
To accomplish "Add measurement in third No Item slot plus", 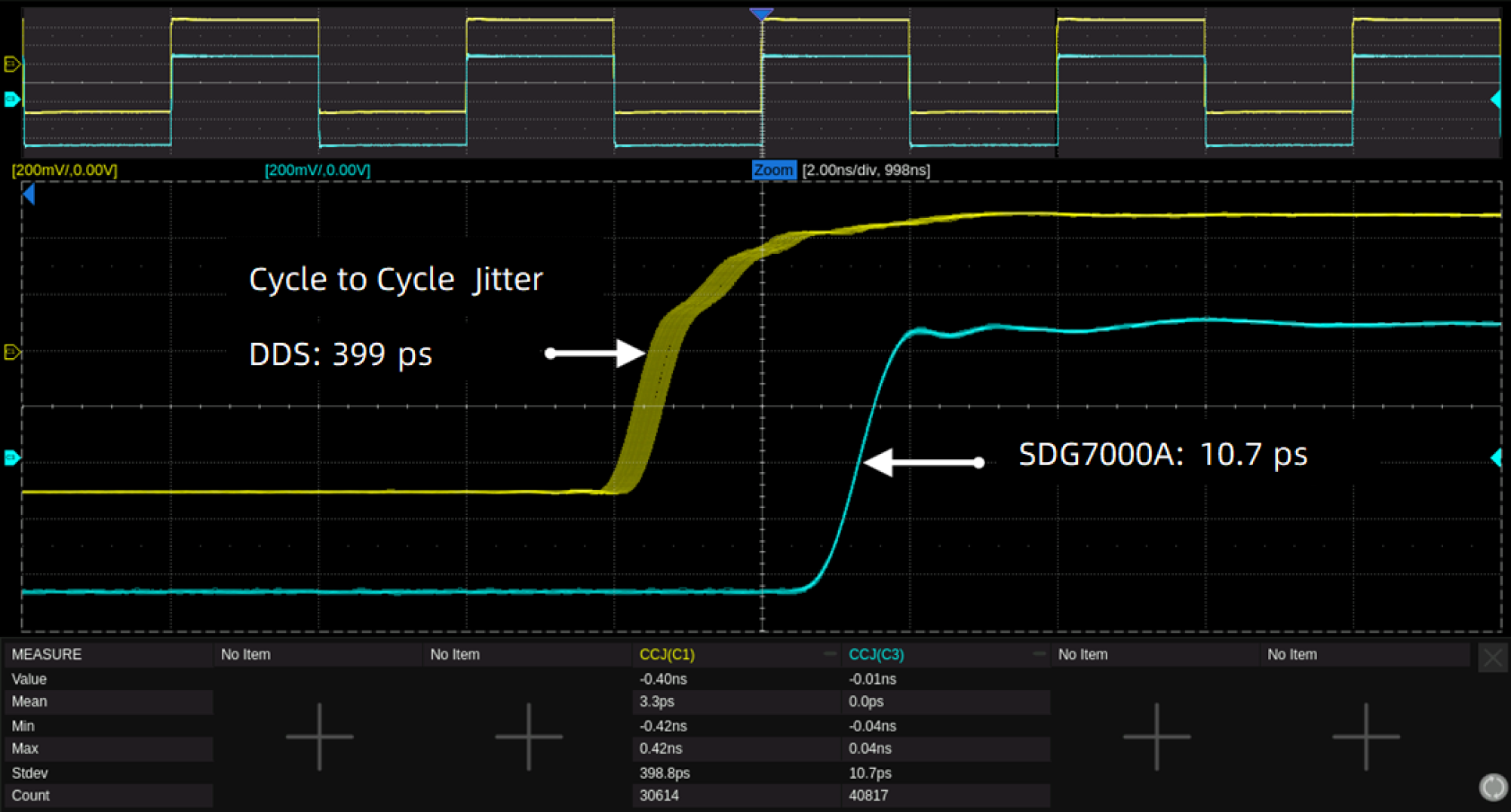I will click(x=1156, y=736).
